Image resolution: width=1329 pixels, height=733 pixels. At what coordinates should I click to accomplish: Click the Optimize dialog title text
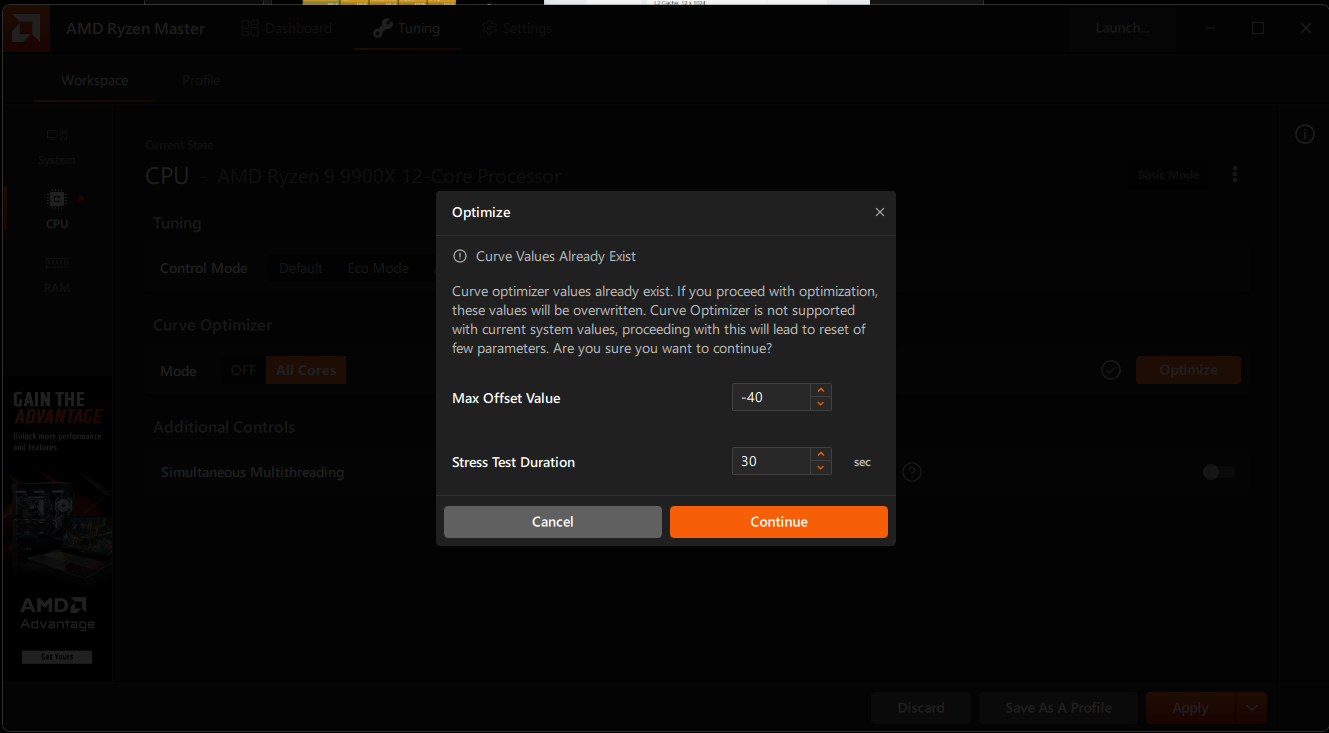[x=481, y=212]
